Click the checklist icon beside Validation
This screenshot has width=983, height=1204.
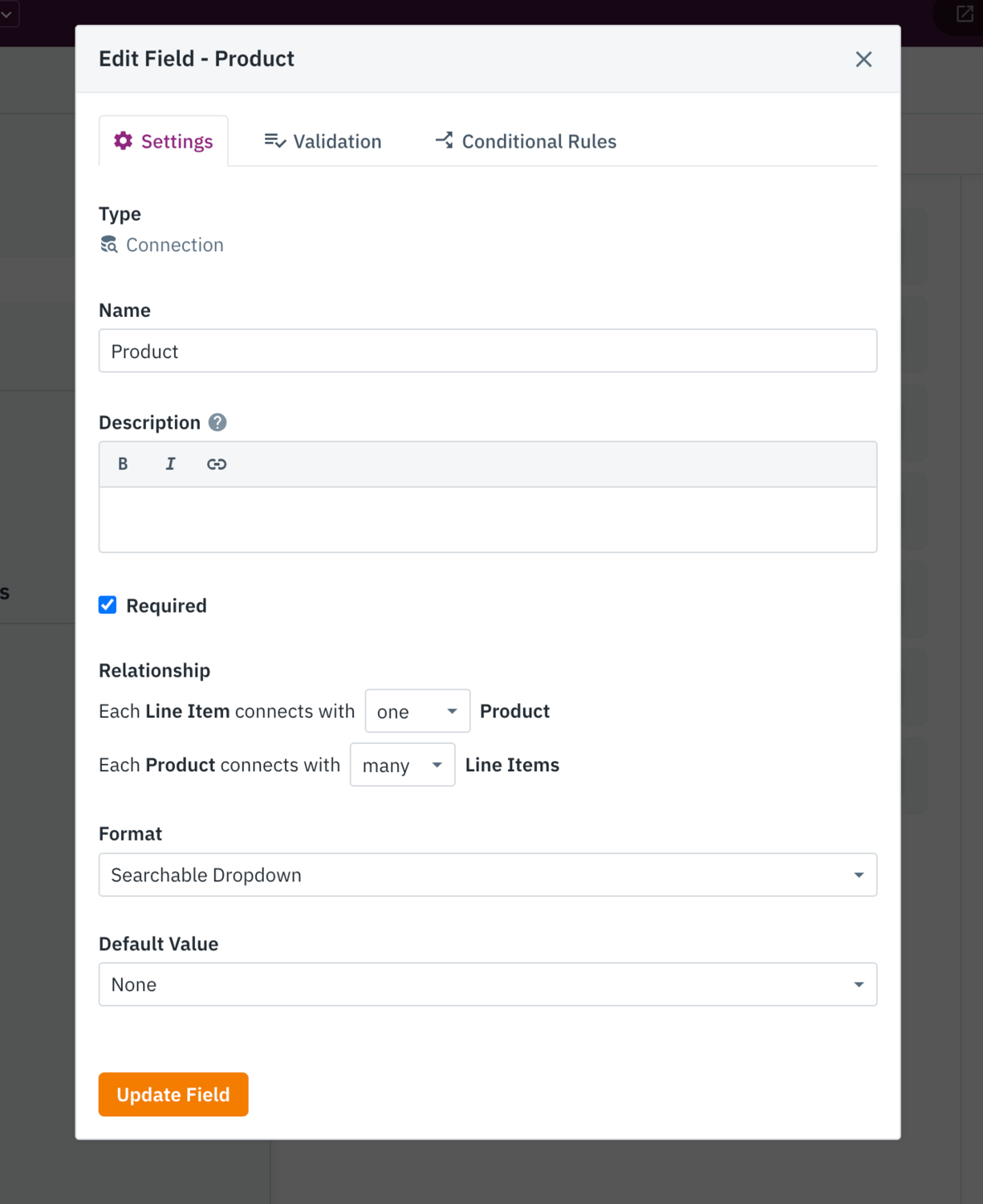274,140
